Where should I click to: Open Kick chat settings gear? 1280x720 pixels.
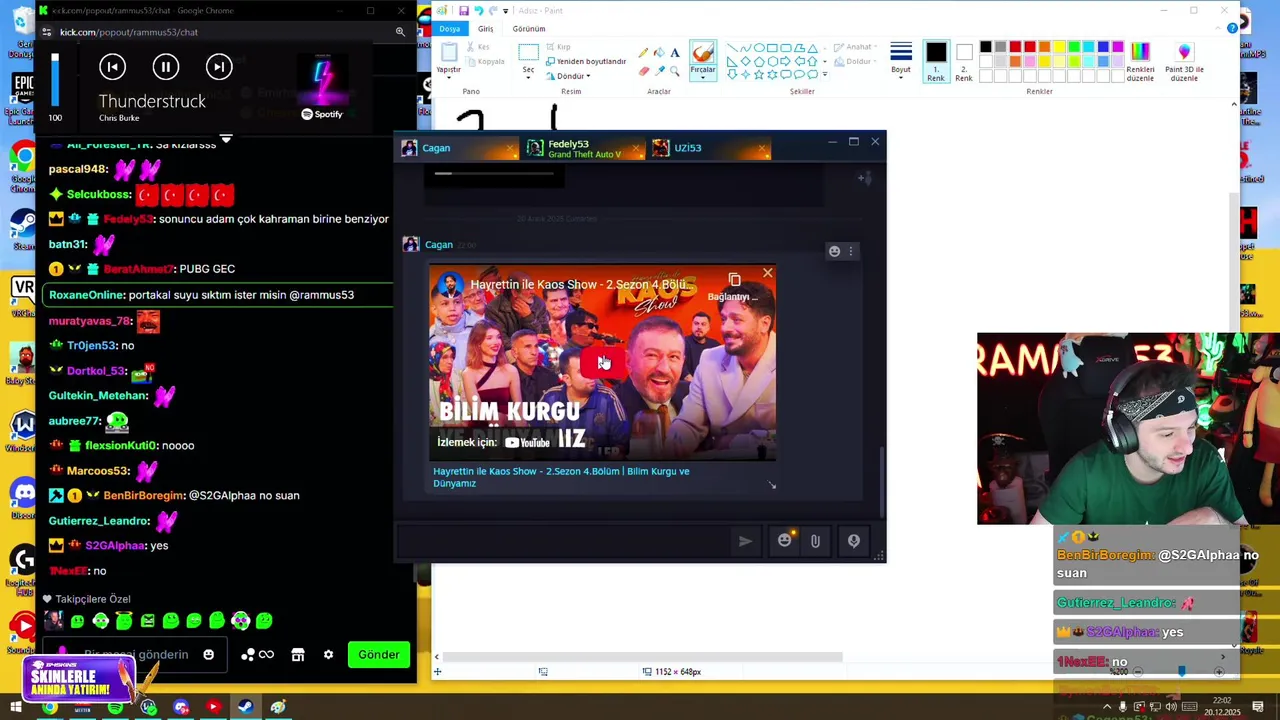tap(328, 654)
